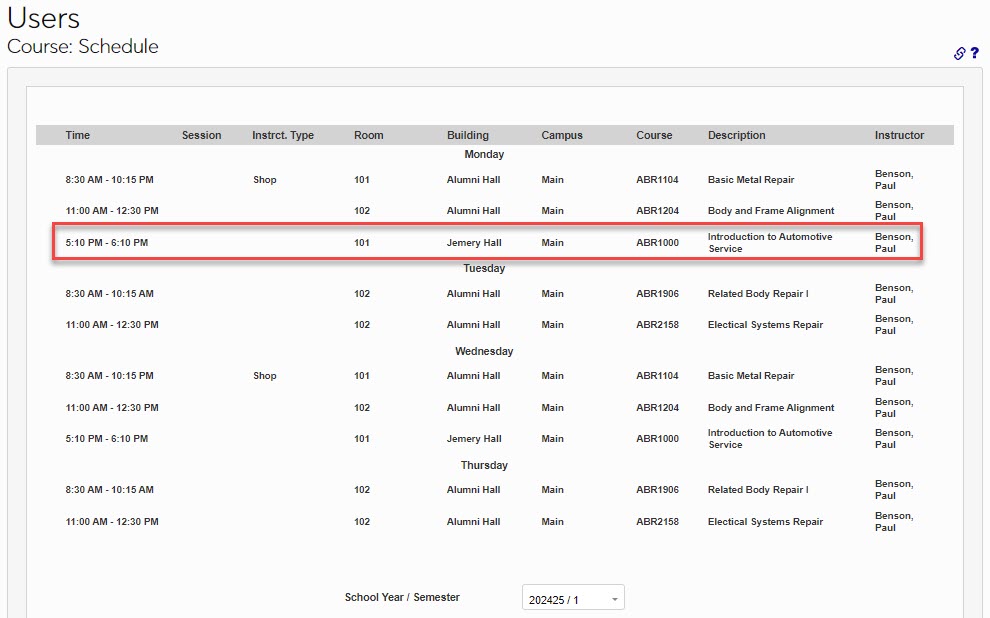990x618 pixels.
Task: Click Wednesday's Body and Frame Alignment description
Action: (770, 408)
